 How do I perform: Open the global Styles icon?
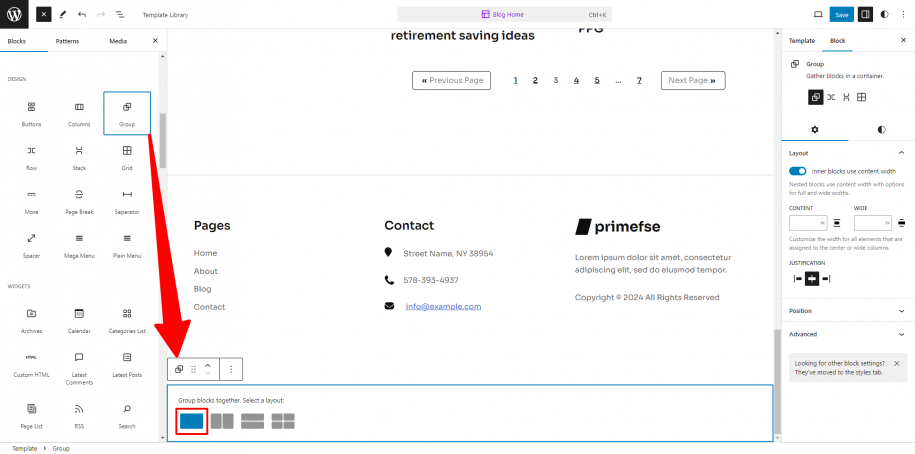(885, 15)
